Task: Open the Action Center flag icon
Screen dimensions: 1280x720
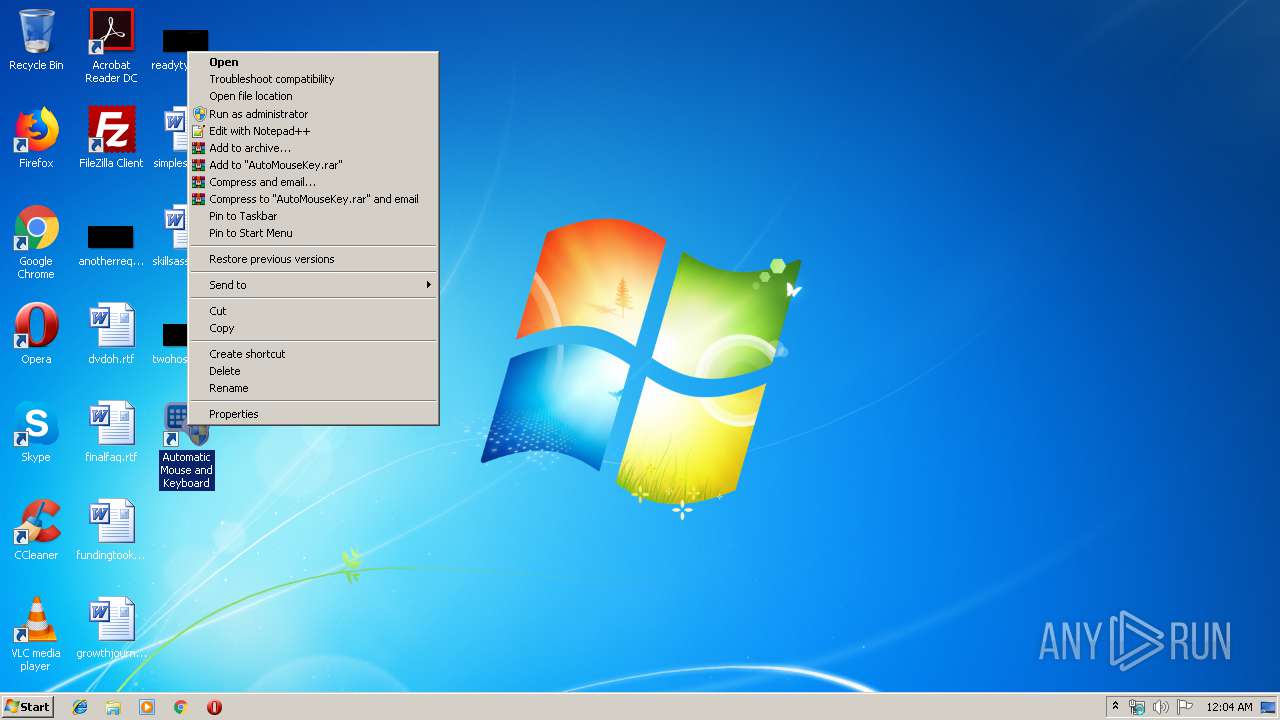Action: (x=1184, y=707)
